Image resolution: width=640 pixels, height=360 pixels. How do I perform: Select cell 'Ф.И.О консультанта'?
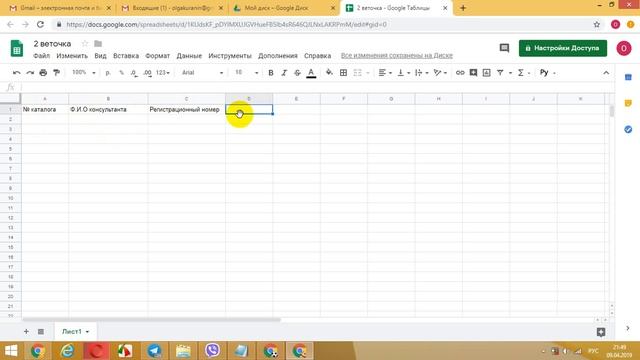108,109
